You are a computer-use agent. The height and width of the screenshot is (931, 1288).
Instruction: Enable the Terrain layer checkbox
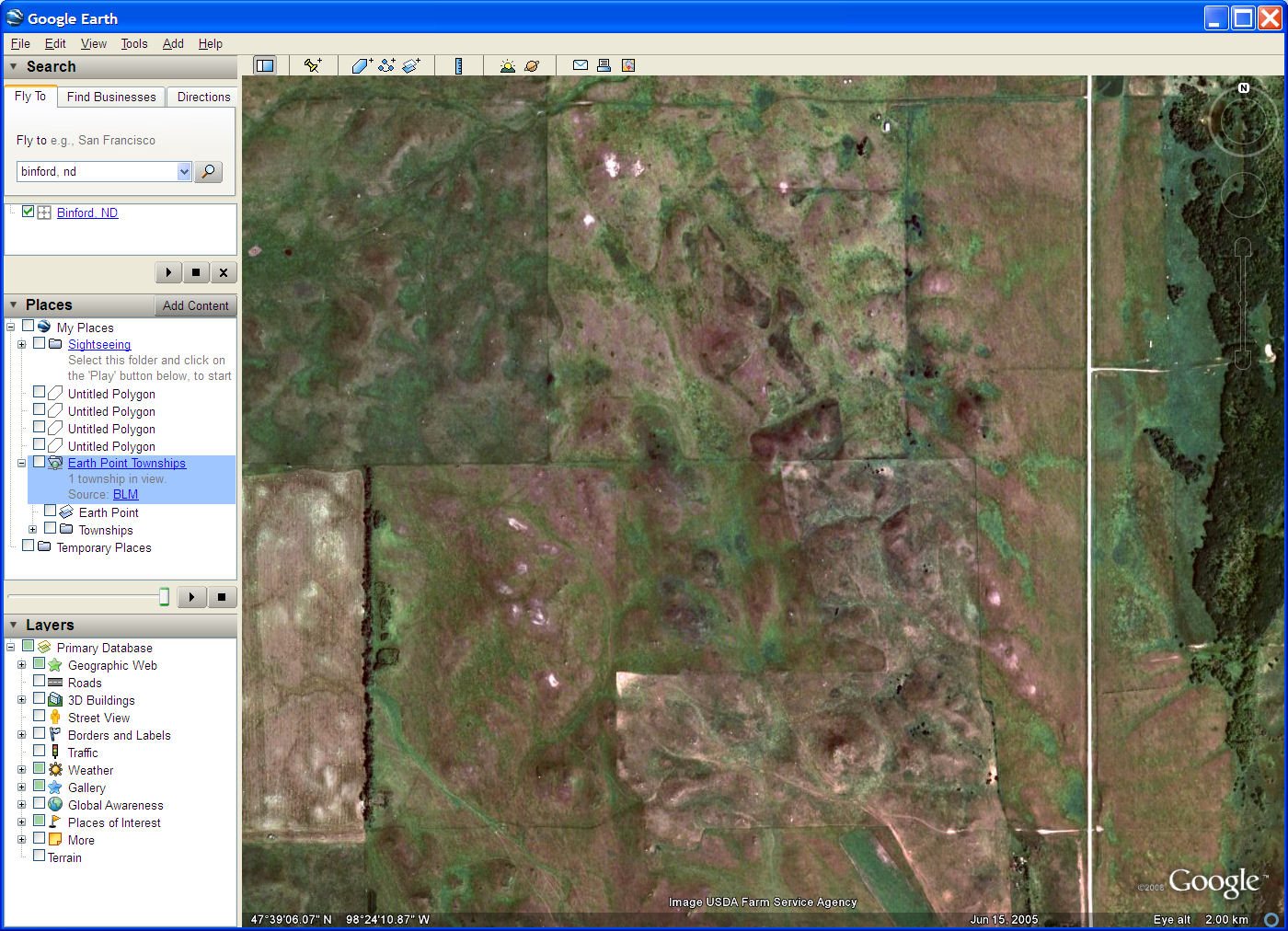click(x=40, y=856)
